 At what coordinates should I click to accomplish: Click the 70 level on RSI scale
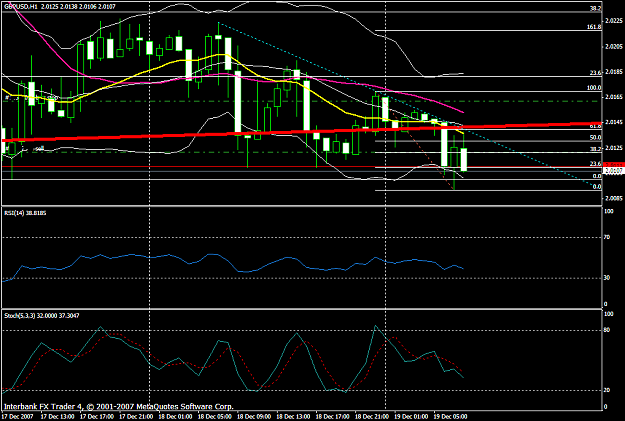[x=607, y=237]
